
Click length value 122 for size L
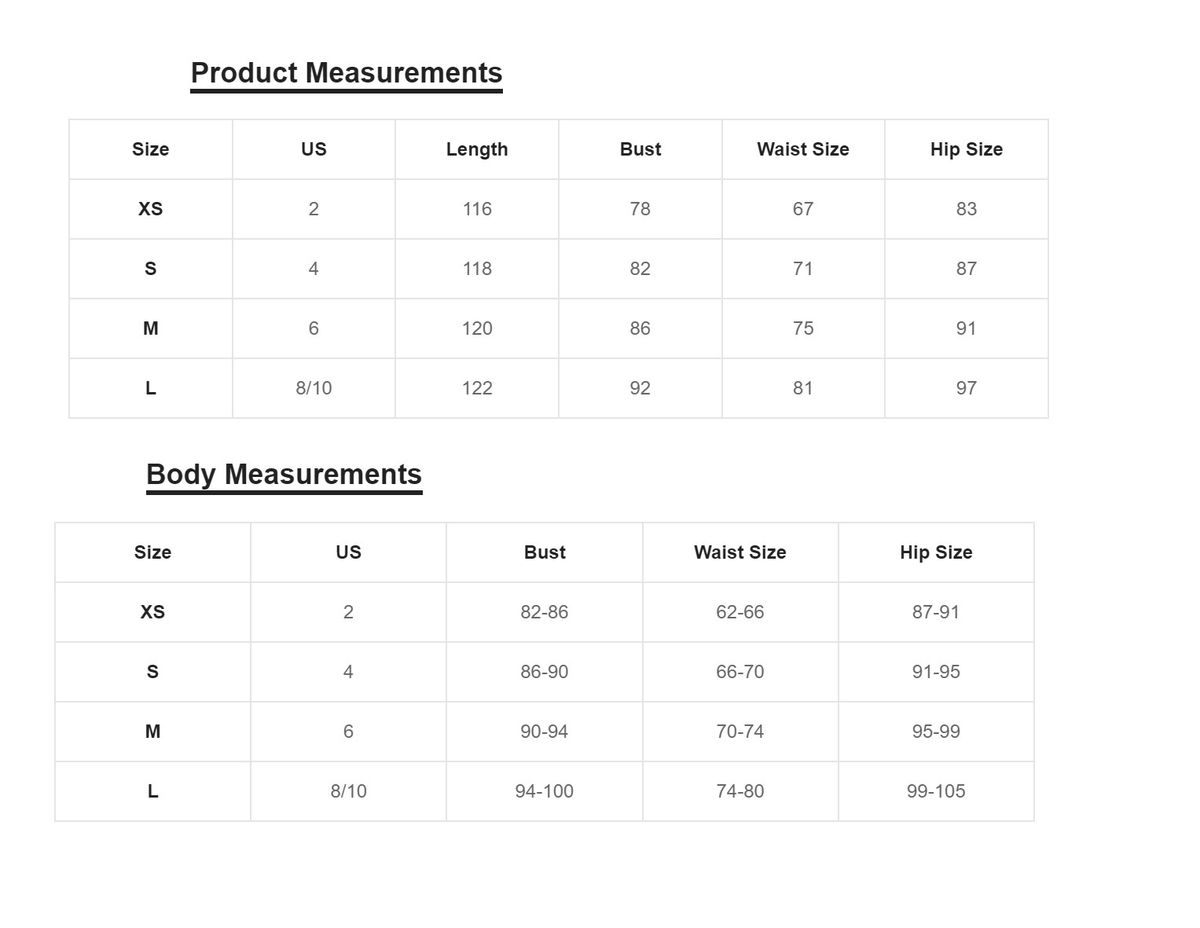477,388
